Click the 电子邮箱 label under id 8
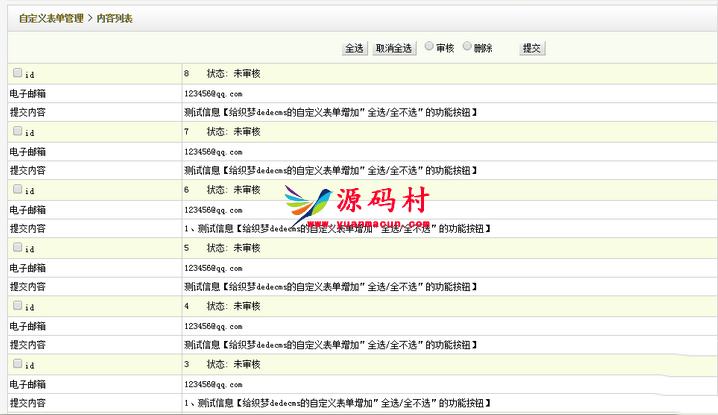The width and height of the screenshot is (718, 415). 28,94
